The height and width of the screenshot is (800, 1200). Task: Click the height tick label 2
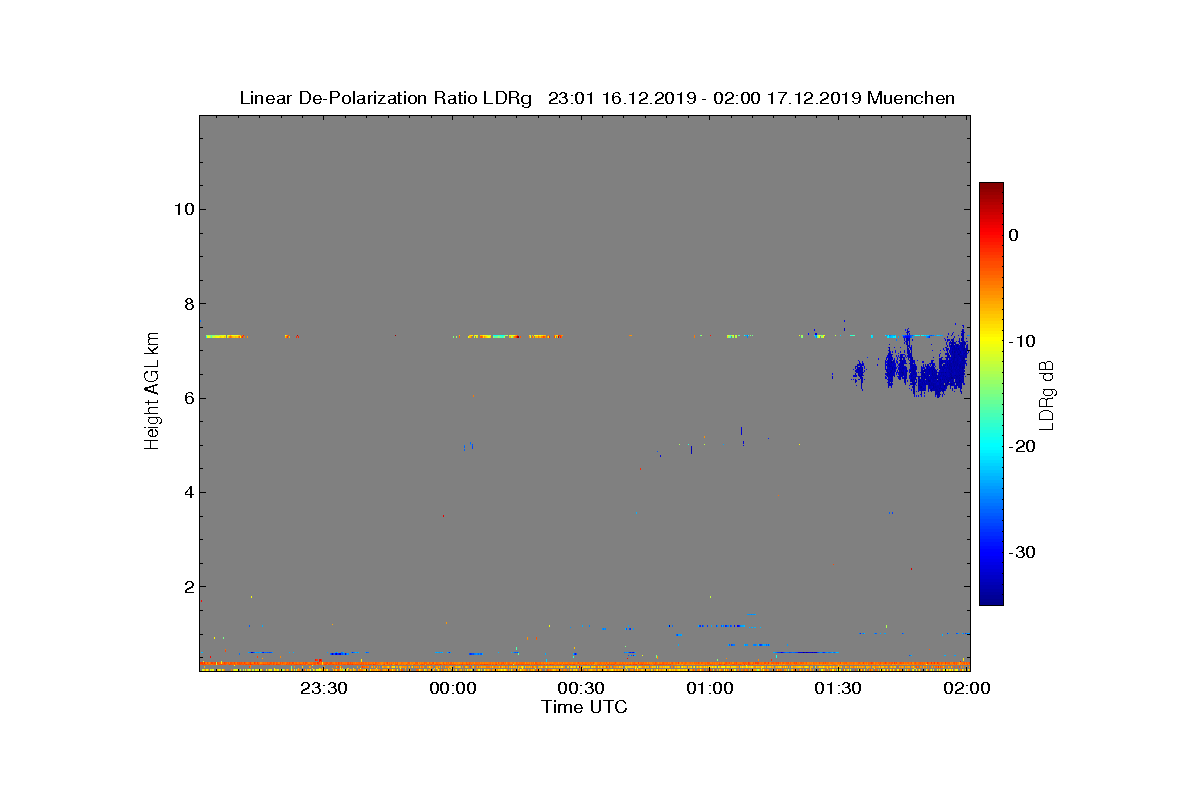click(187, 586)
